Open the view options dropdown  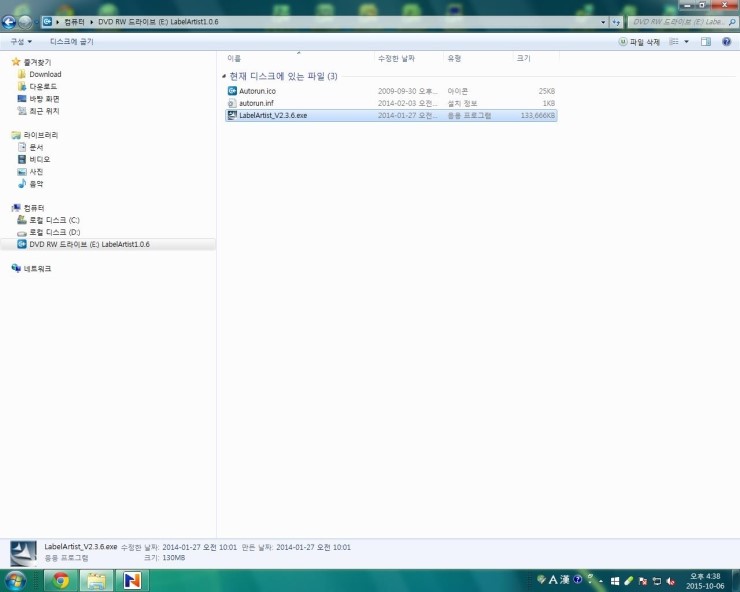tap(686, 42)
